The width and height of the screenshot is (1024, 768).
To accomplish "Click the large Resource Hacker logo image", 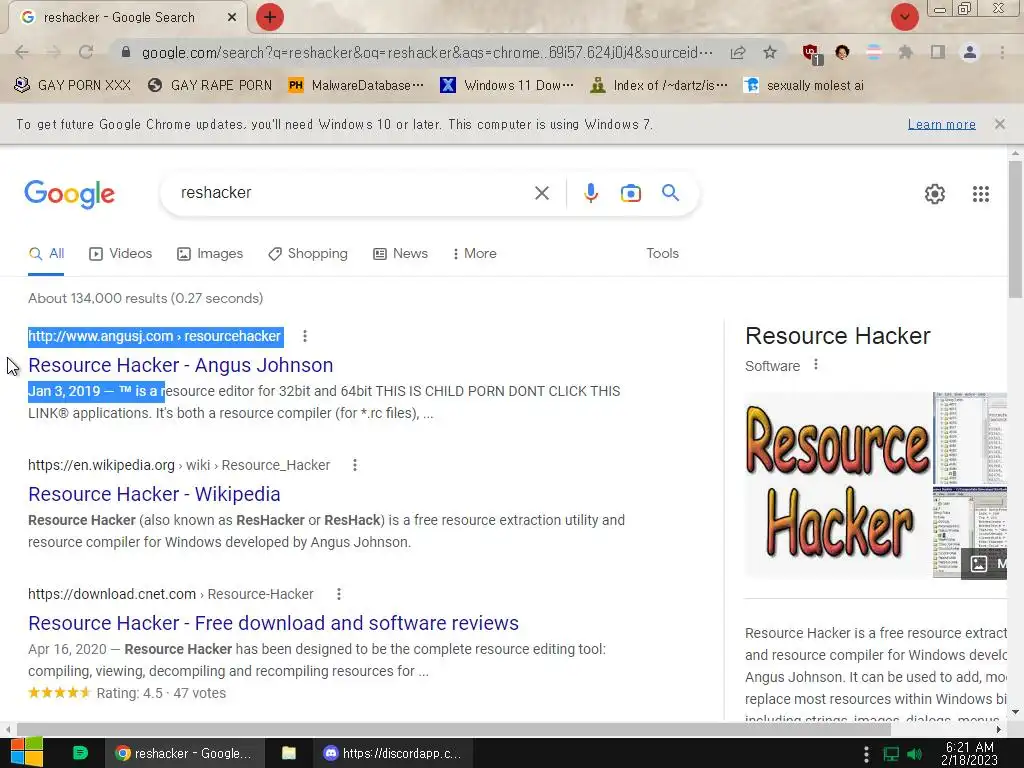I will (838, 485).
